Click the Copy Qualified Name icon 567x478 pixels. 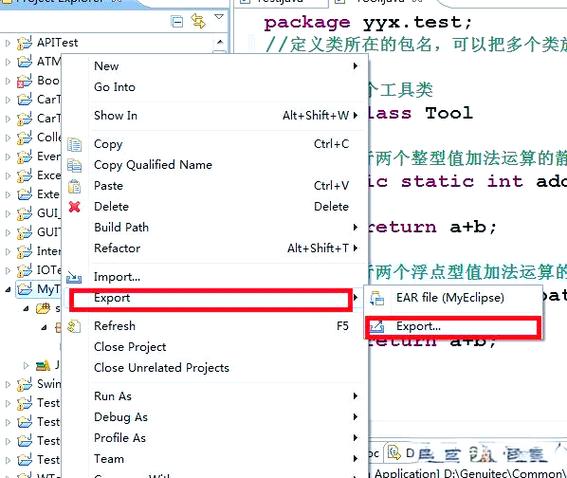pos(74,166)
